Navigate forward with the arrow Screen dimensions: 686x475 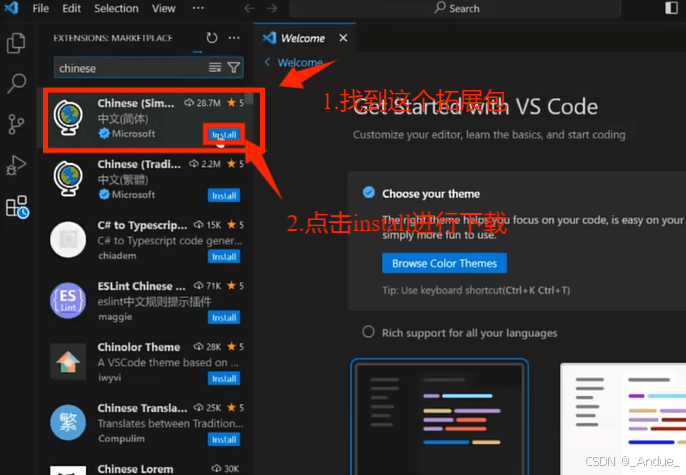click(272, 8)
